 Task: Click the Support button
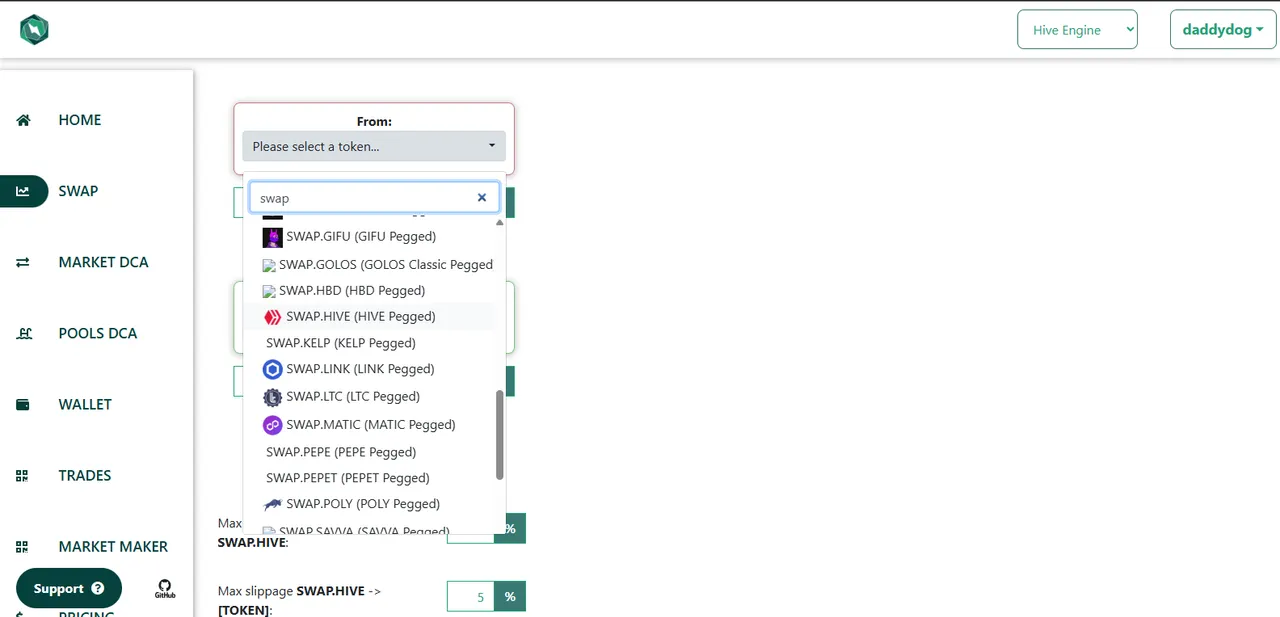[69, 589]
